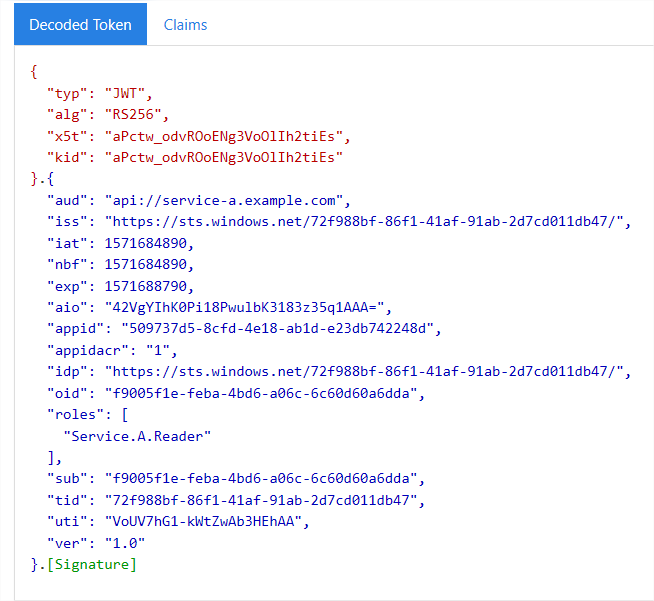
Task: Click the "kid" header value line
Action: coord(195,158)
